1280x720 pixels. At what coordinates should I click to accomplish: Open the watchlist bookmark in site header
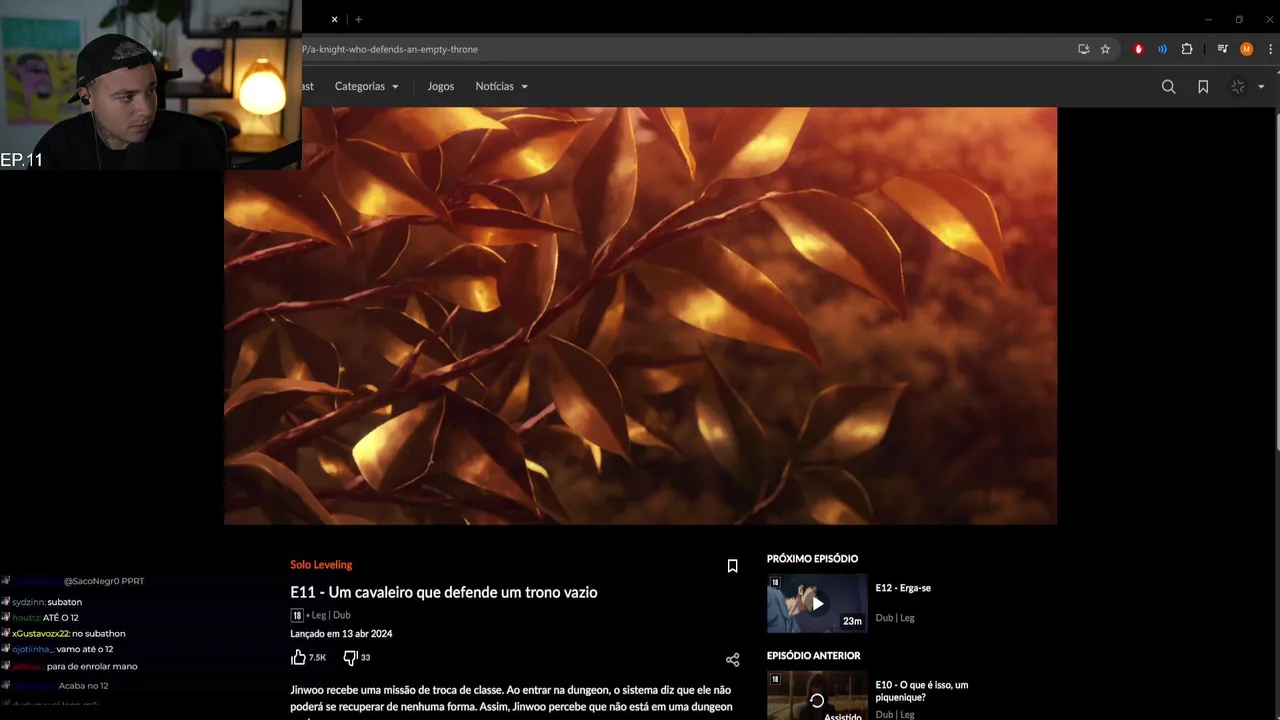[x=1203, y=87]
